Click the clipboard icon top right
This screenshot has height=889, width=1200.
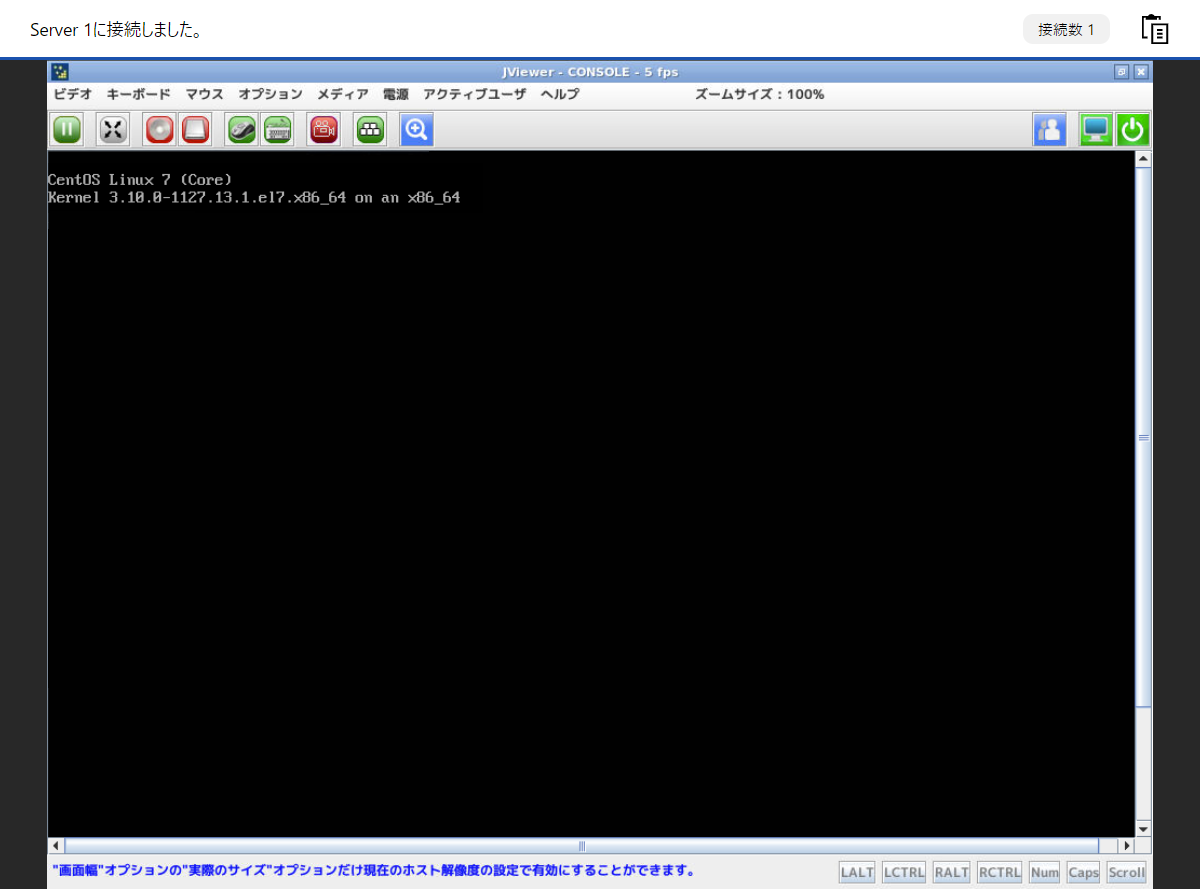pyautogui.click(x=1154, y=29)
